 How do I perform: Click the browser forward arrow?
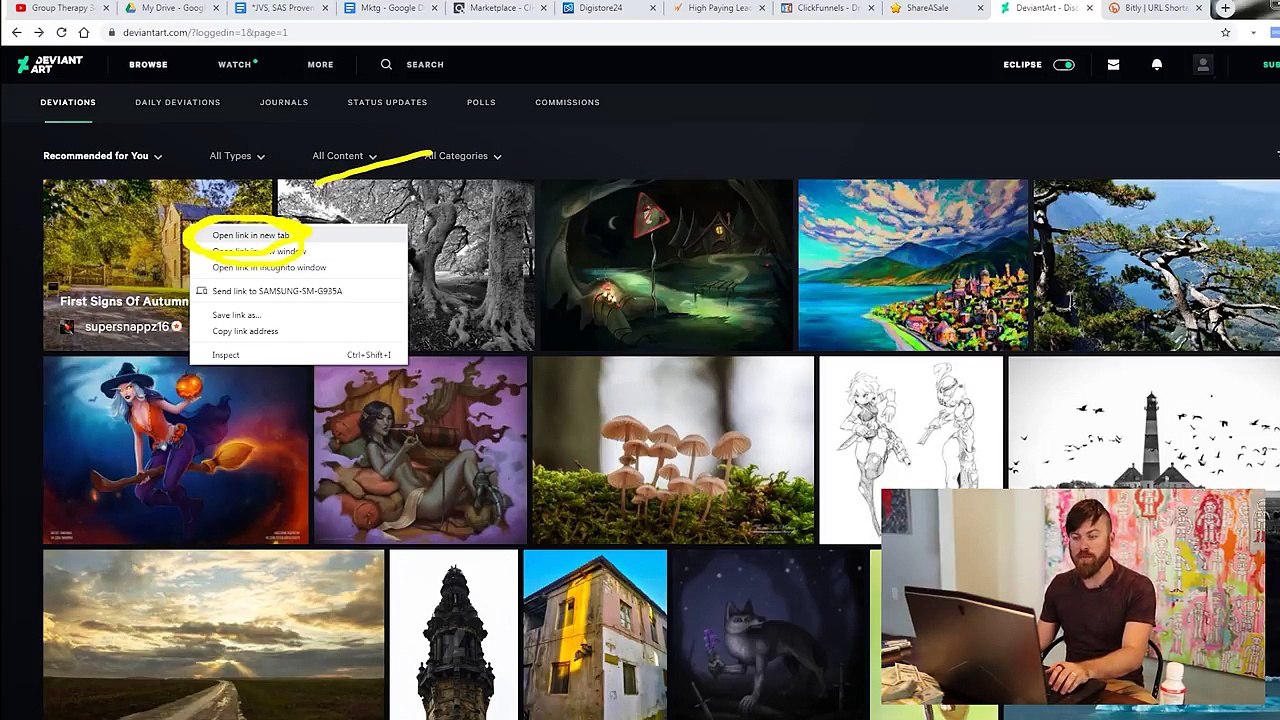point(38,32)
